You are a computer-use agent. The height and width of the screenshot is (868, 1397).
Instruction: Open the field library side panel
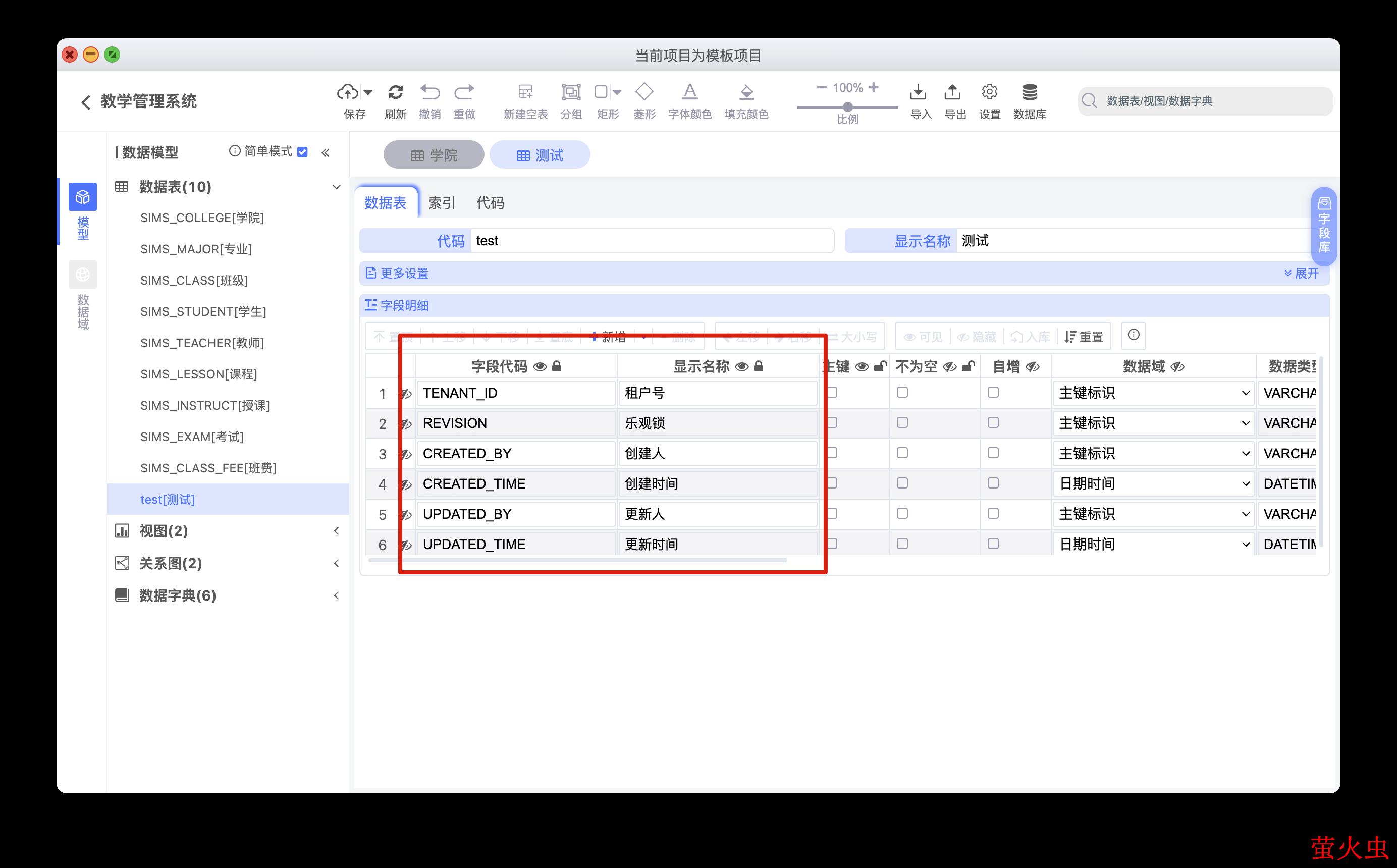click(x=1324, y=225)
